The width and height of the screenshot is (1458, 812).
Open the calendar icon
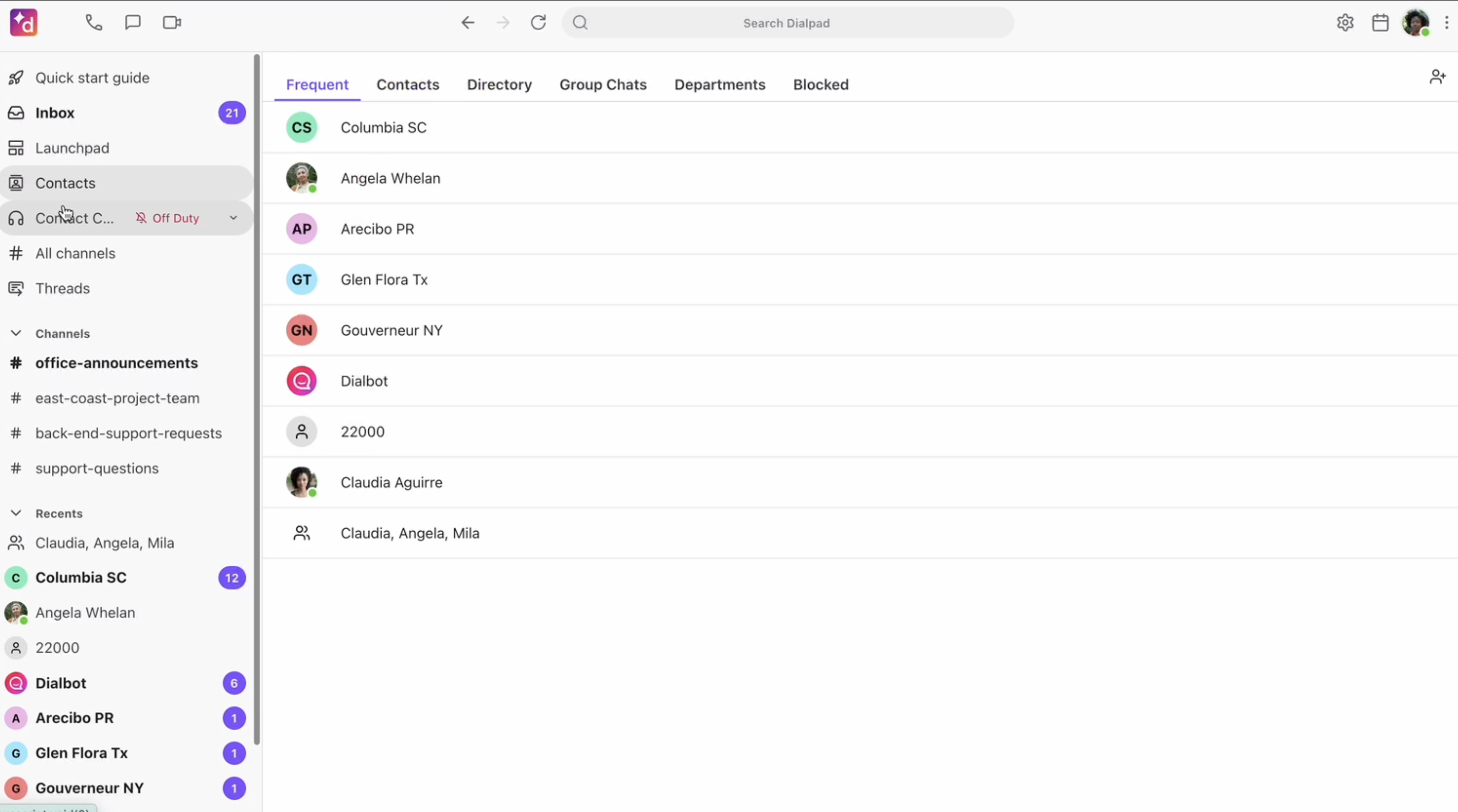1380,23
